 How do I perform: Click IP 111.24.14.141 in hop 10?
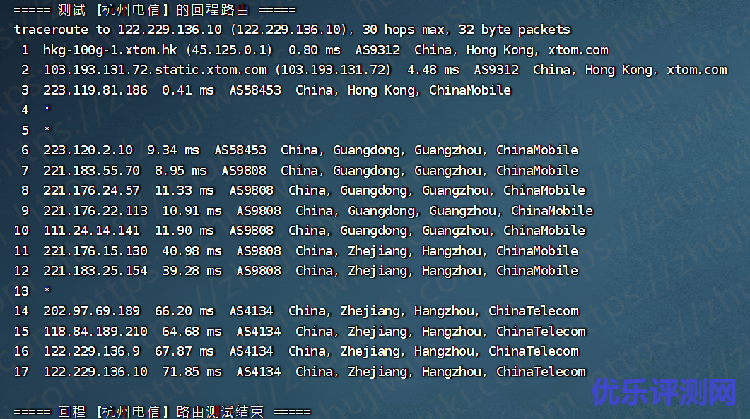92,231
